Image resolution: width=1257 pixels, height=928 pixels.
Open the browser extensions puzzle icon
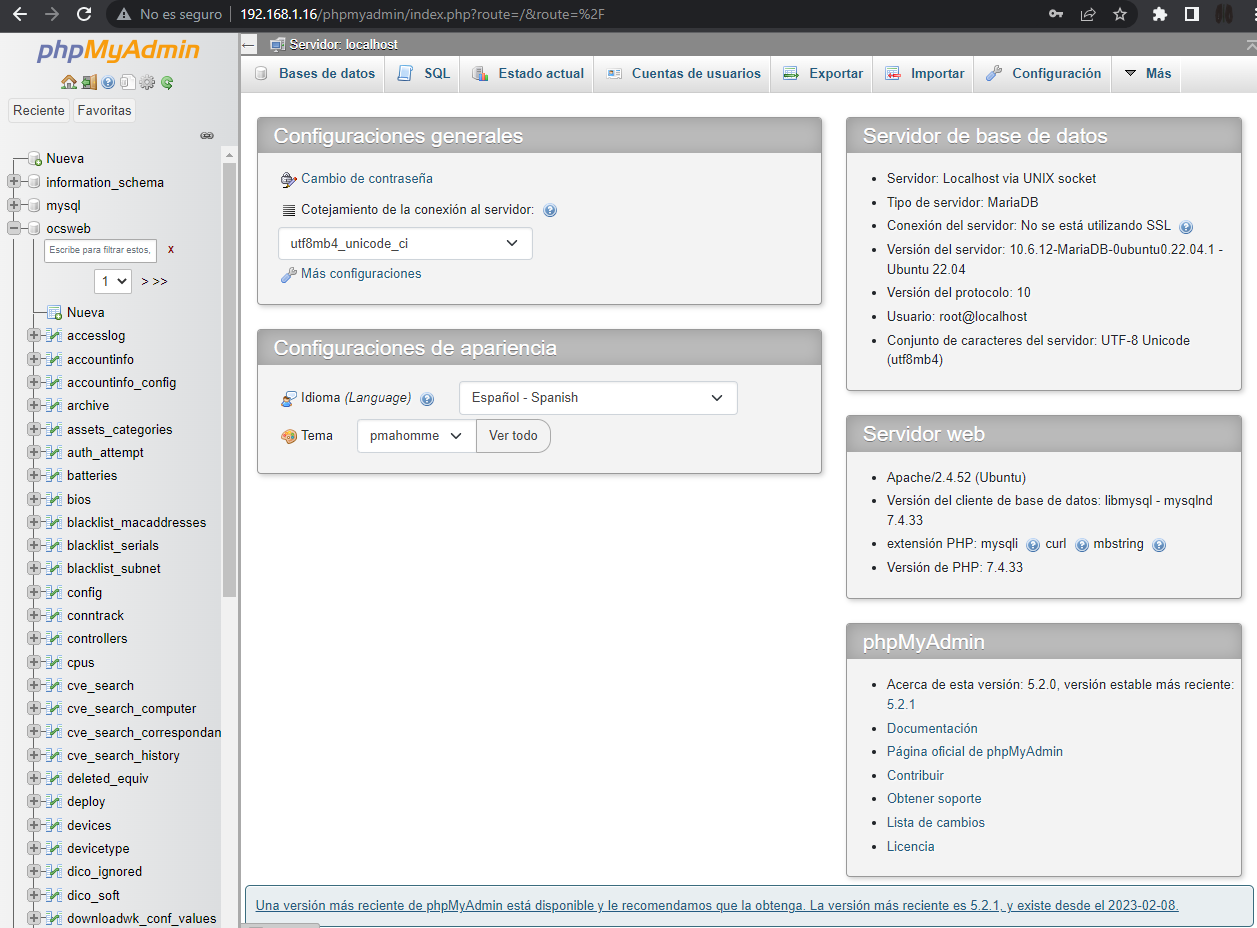point(1160,15)
